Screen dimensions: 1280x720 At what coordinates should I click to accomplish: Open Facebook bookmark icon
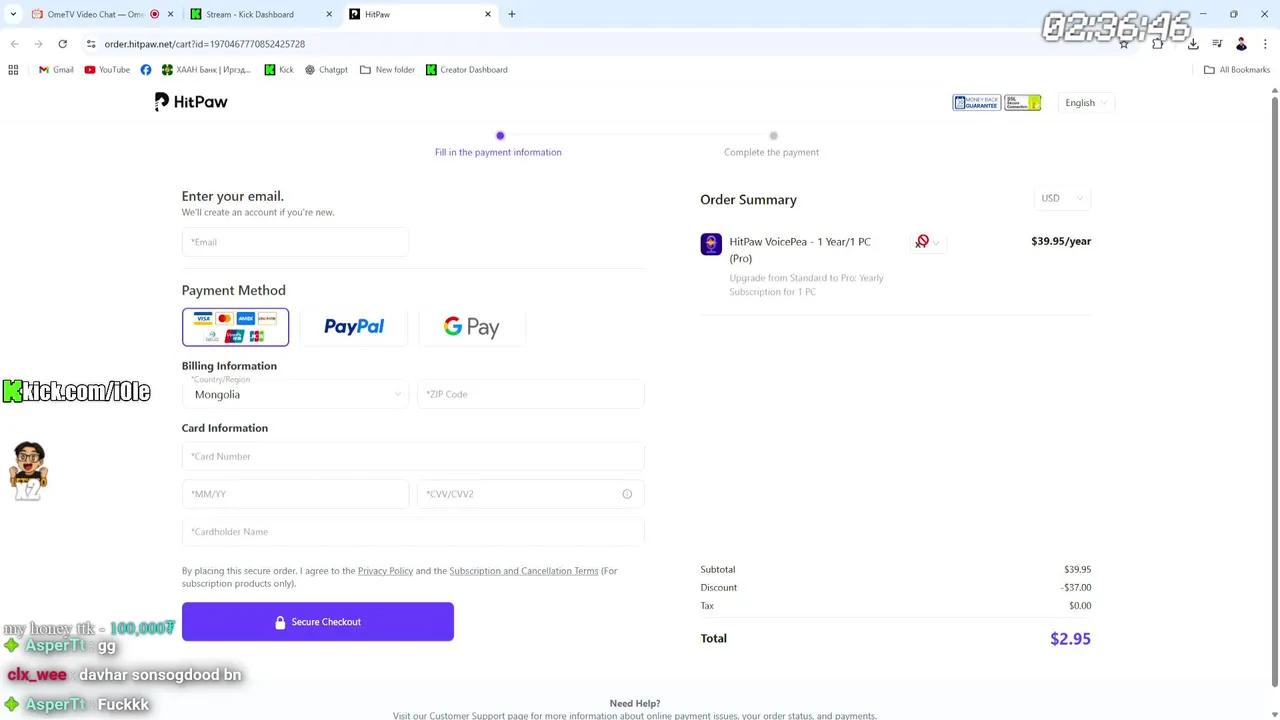(146, 70)
